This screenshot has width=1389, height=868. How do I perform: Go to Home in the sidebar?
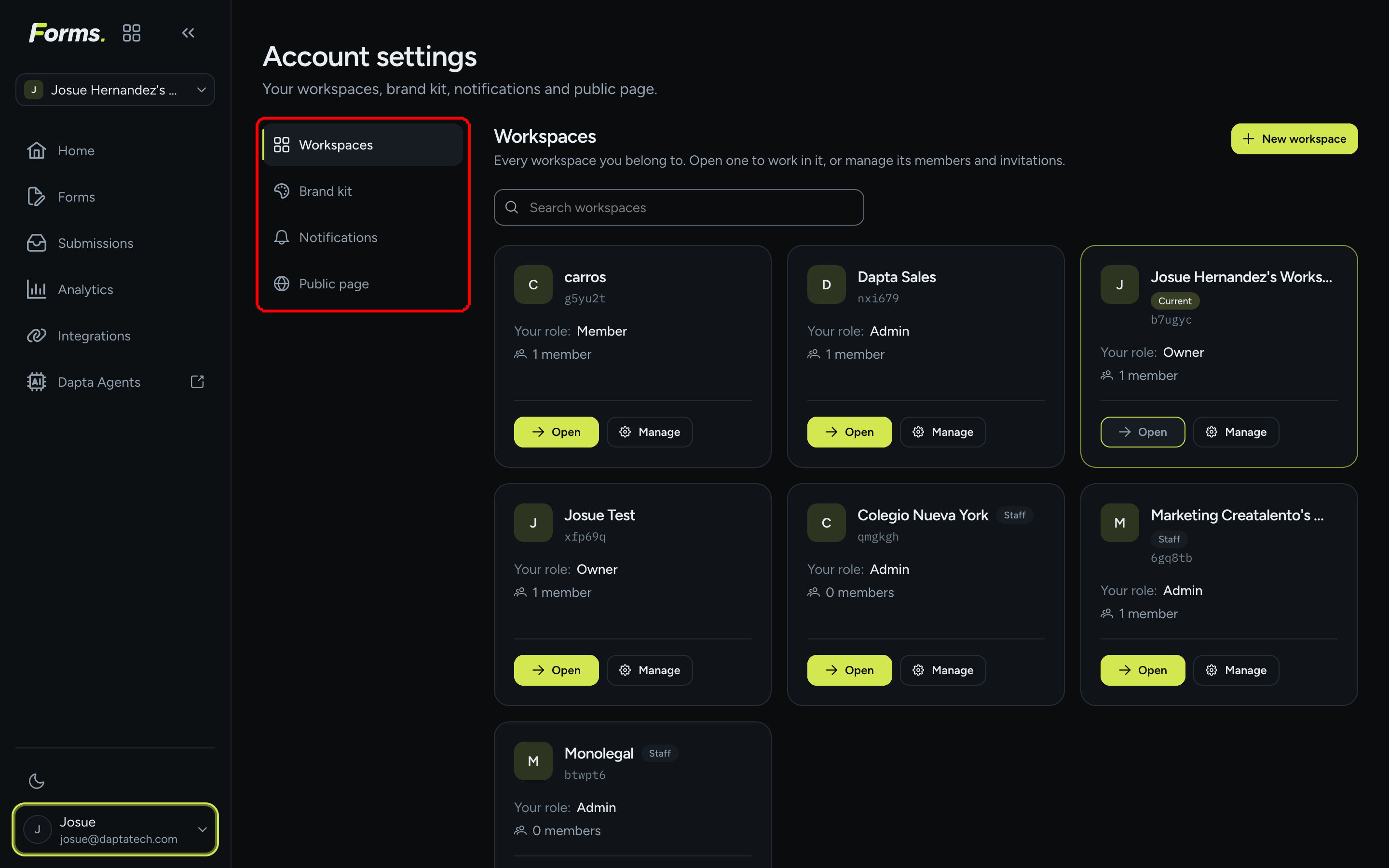pos(115,150)
